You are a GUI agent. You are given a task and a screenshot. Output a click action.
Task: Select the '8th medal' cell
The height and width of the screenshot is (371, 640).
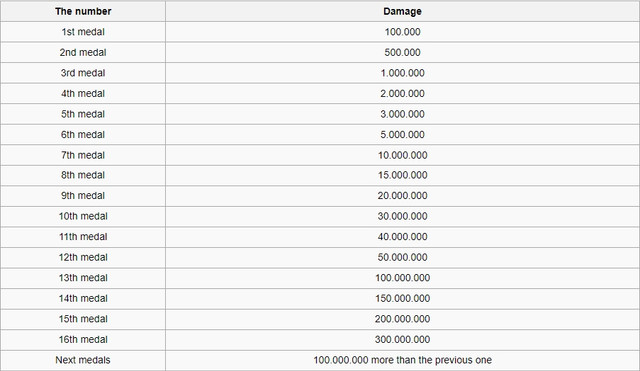pyautogui.click(x=83, y=175)
